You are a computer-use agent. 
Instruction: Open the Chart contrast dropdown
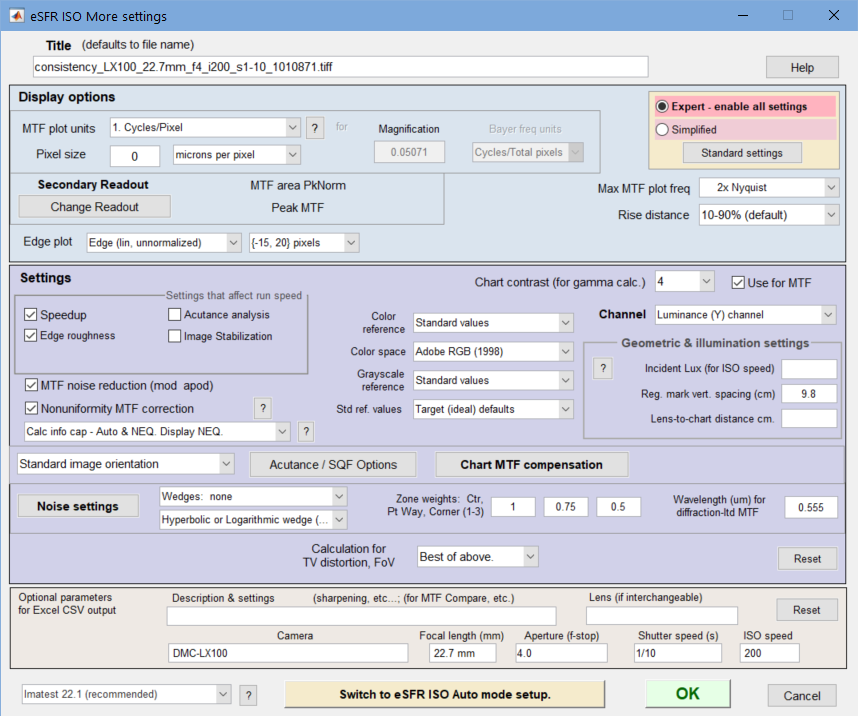coord(685,282)
